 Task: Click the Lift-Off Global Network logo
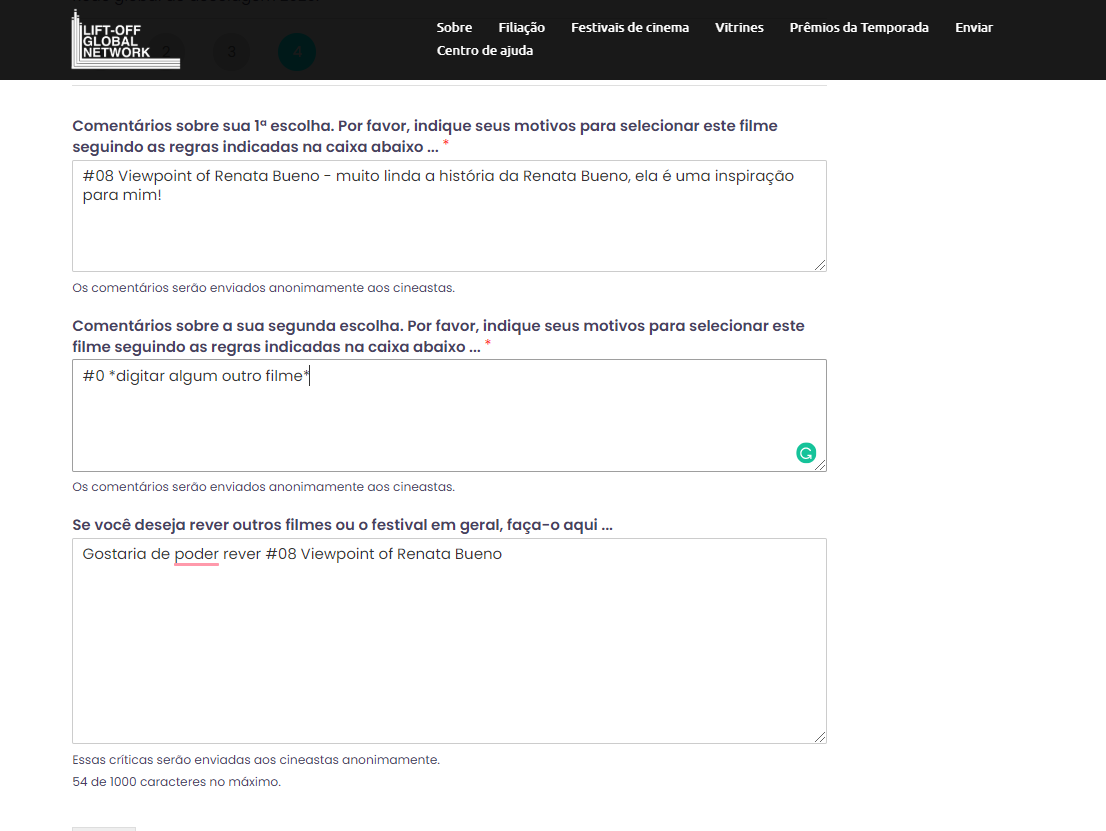pyautogui.click(x=125, y=40)
